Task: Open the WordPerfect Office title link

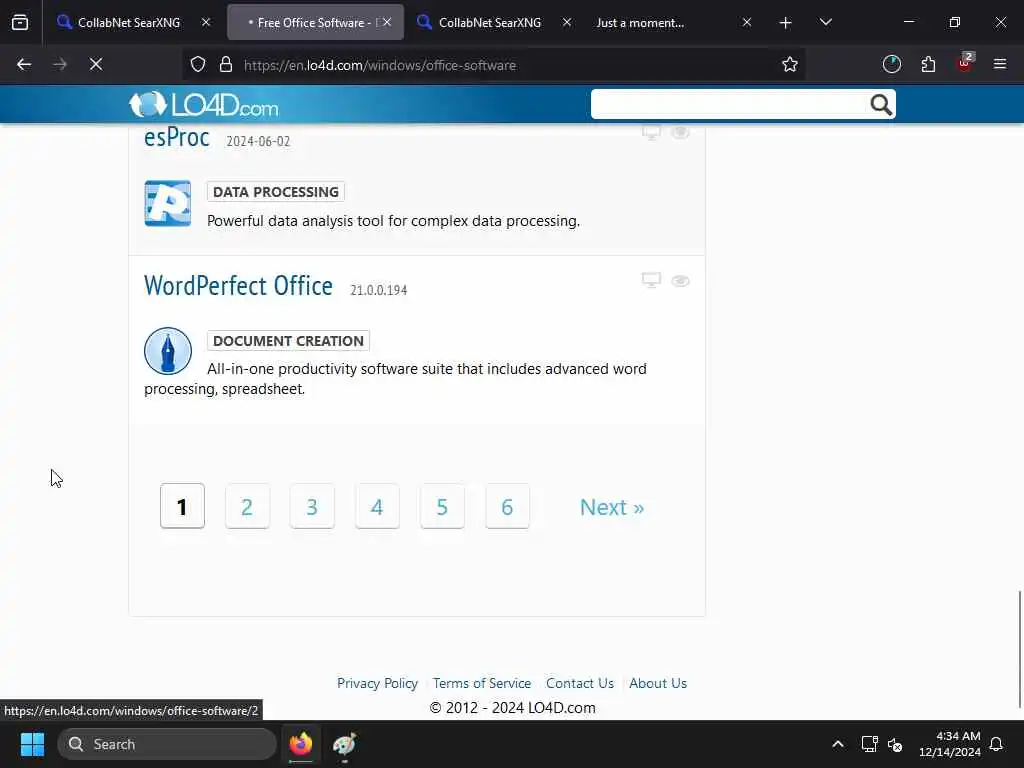Action: 238,286
